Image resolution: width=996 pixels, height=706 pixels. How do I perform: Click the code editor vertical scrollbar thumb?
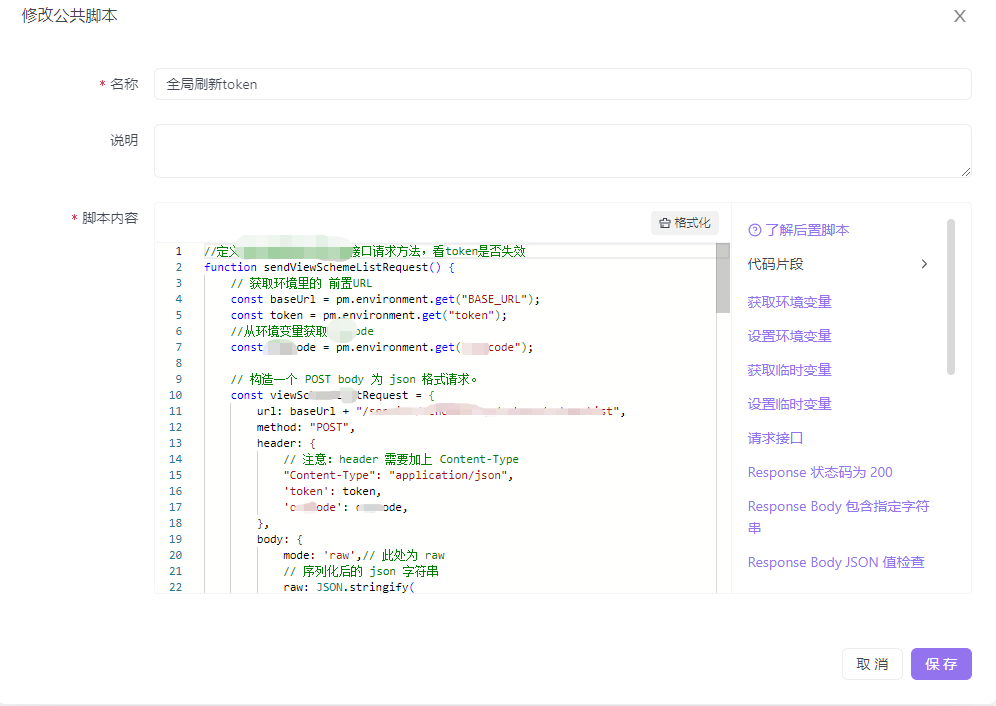pyautogui.click(x=723, y=278)
